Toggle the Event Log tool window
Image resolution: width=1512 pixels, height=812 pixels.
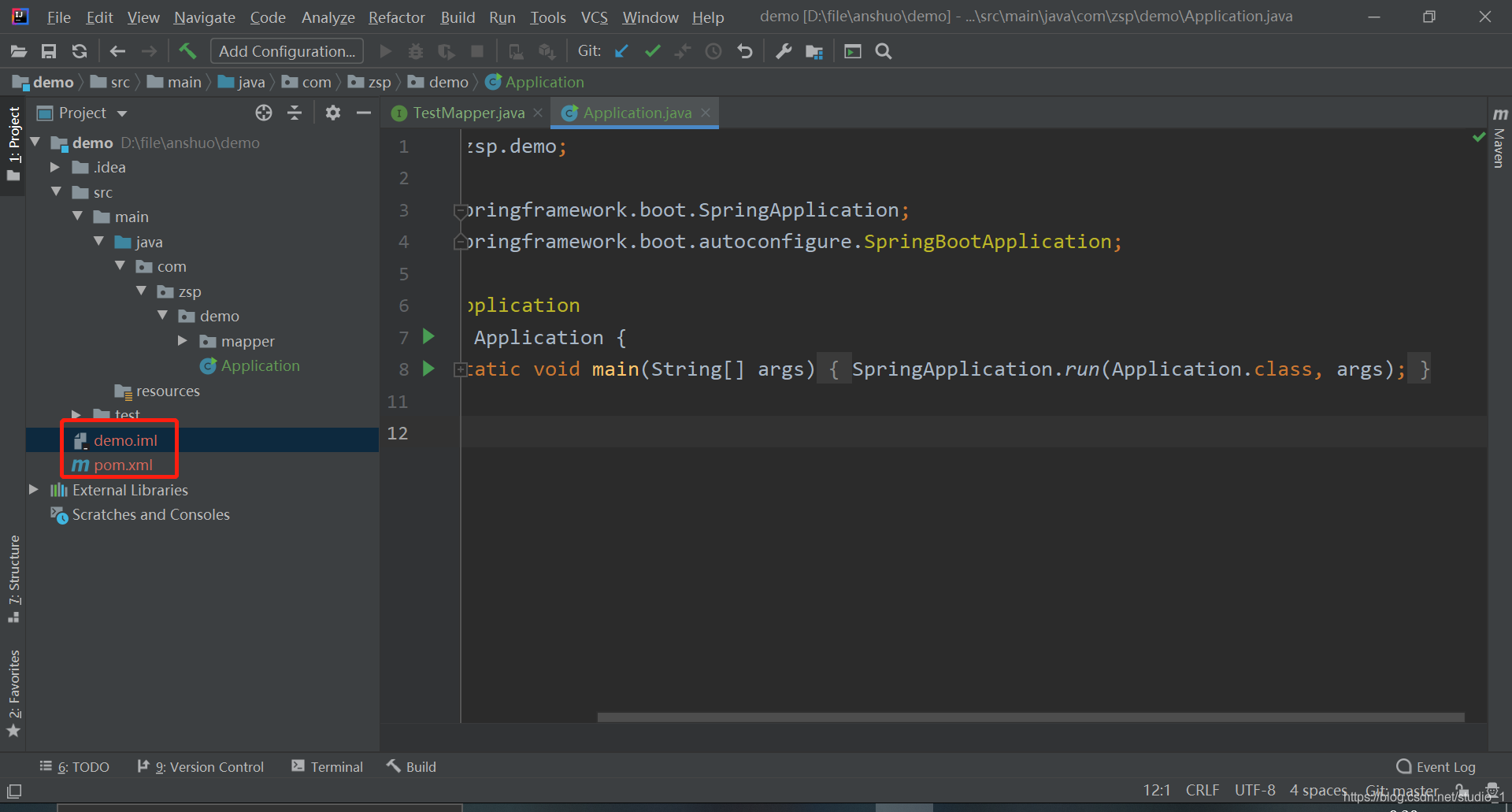tap(1436, 766)
